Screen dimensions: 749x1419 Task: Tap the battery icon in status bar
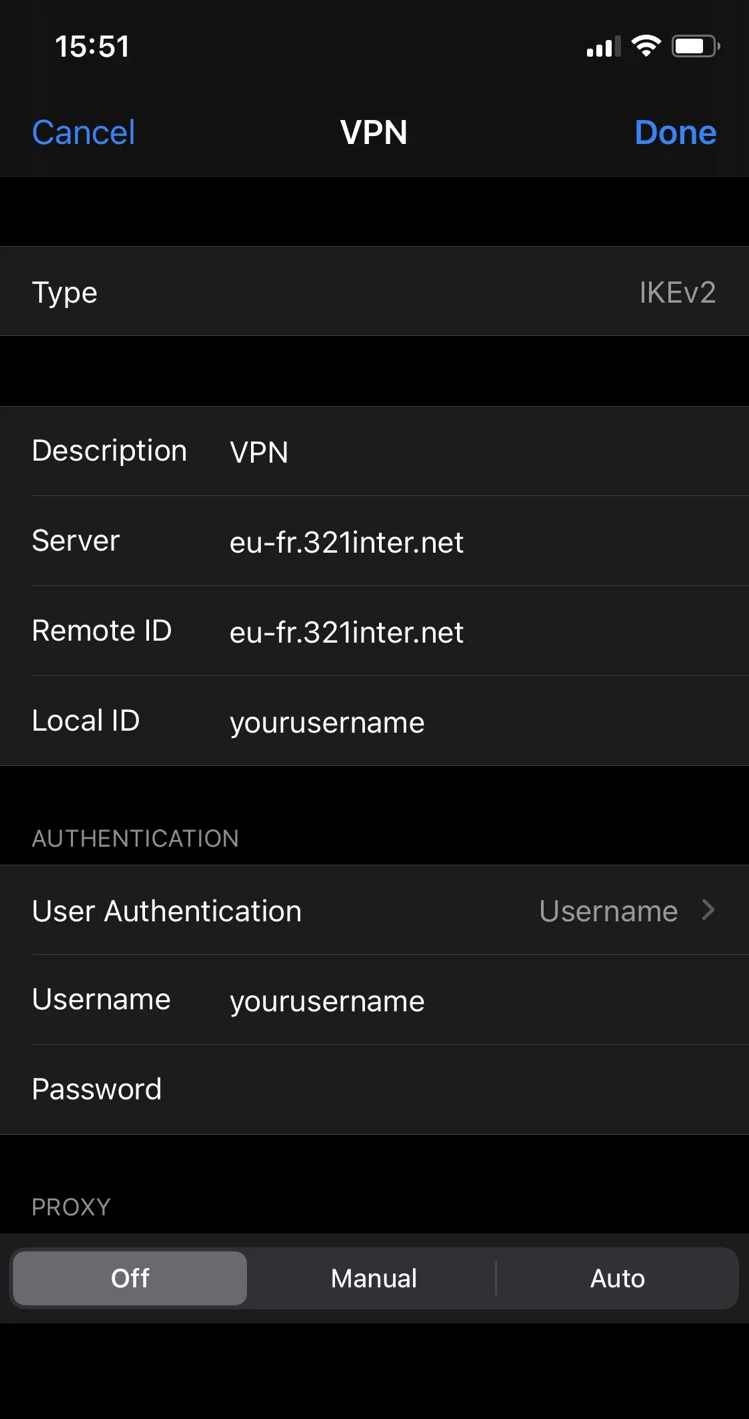click(695, 46)
